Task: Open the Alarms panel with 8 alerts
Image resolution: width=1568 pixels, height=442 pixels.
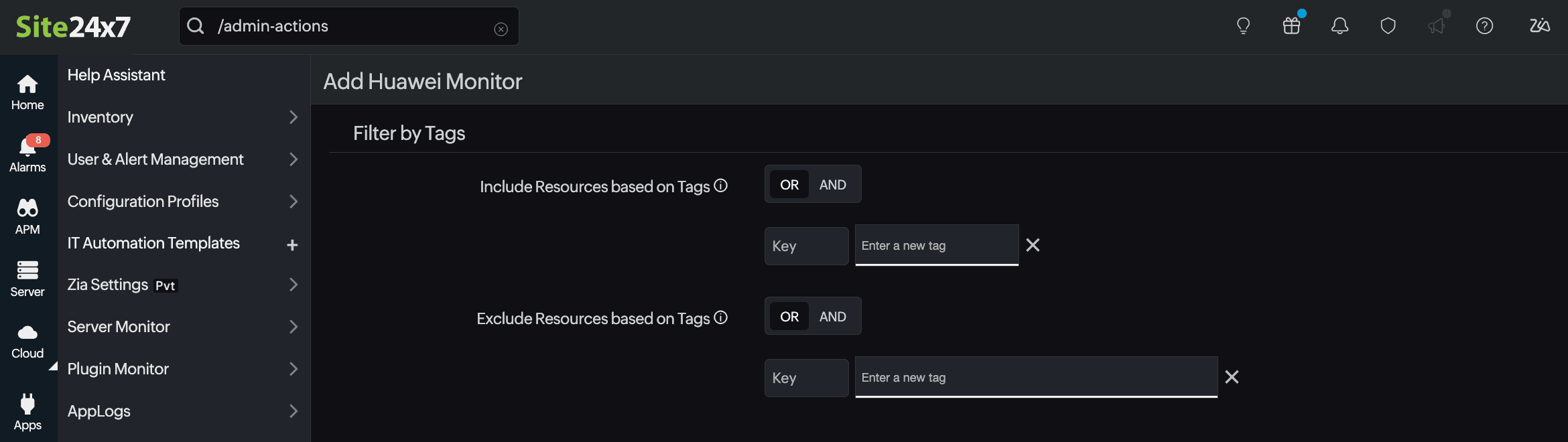Action: point(27,153)
